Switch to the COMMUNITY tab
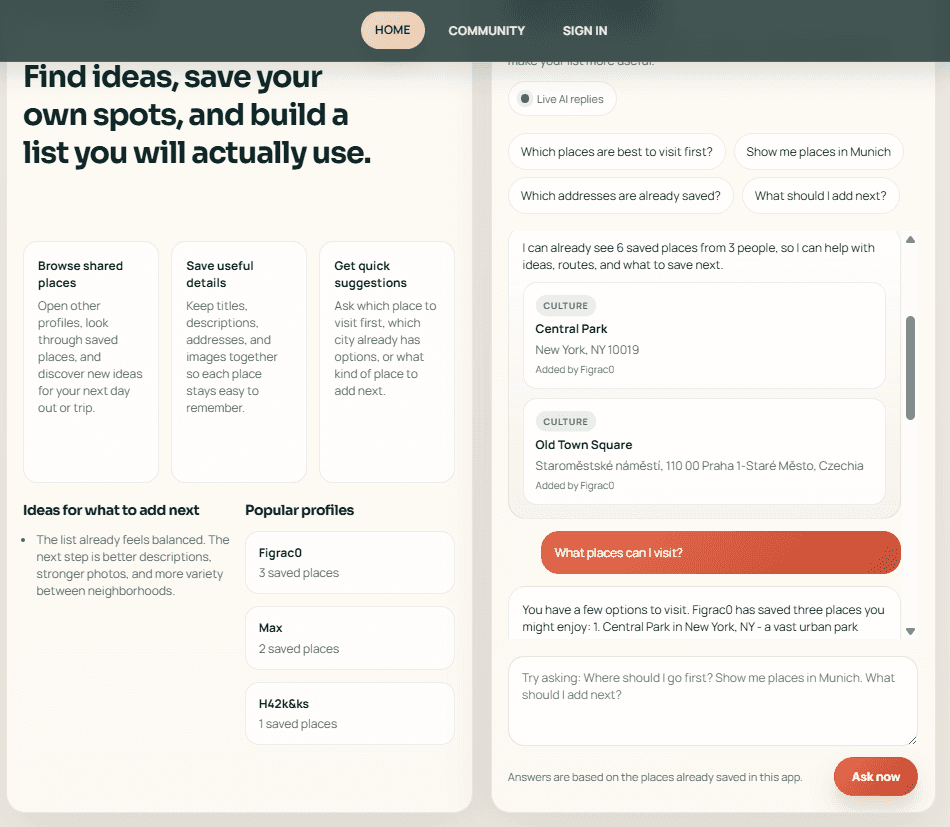The image size is (950, 827). pos(486,30)
